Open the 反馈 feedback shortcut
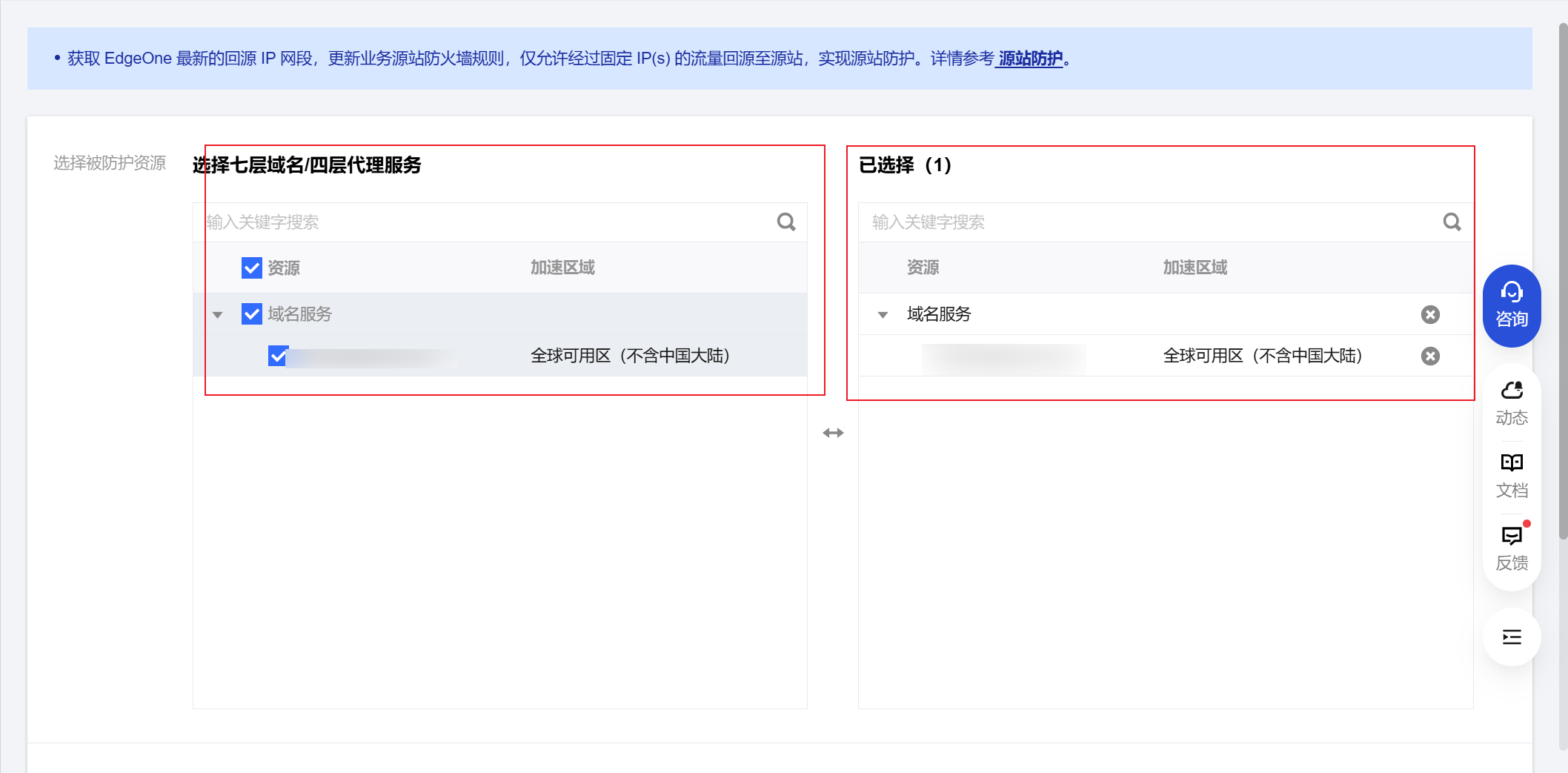1568x773 pixels. click(1512, 548)
